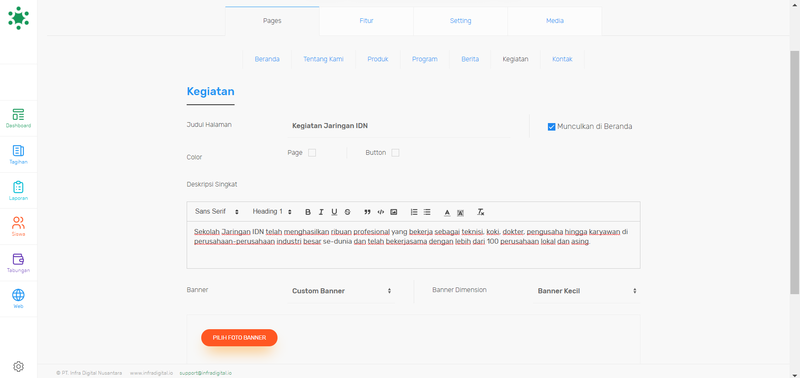Image resolution: width=800 pixels, height=378 pixels.
Task: Open the Web sidebar section
Action: [18, 299]
